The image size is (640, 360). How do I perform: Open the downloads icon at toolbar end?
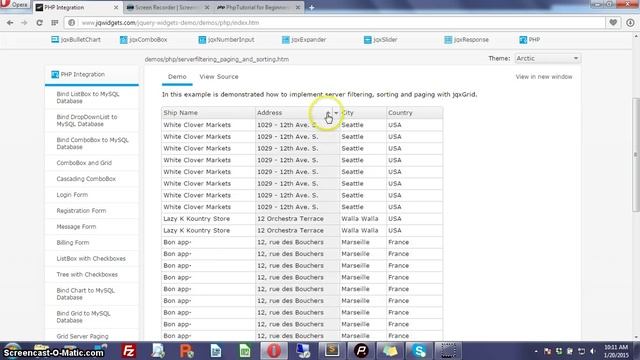pos(630,23)
